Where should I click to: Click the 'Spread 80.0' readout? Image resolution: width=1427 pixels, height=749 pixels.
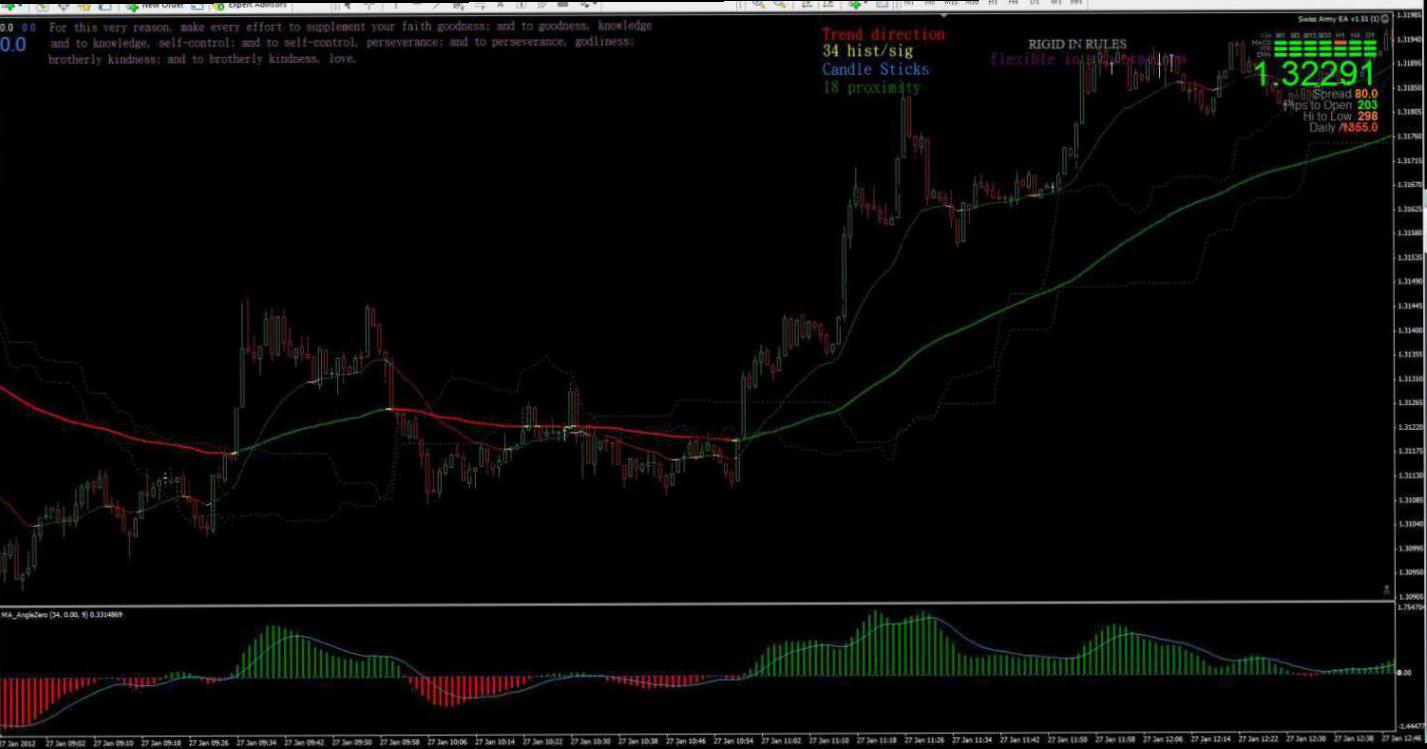point(1346,94)
